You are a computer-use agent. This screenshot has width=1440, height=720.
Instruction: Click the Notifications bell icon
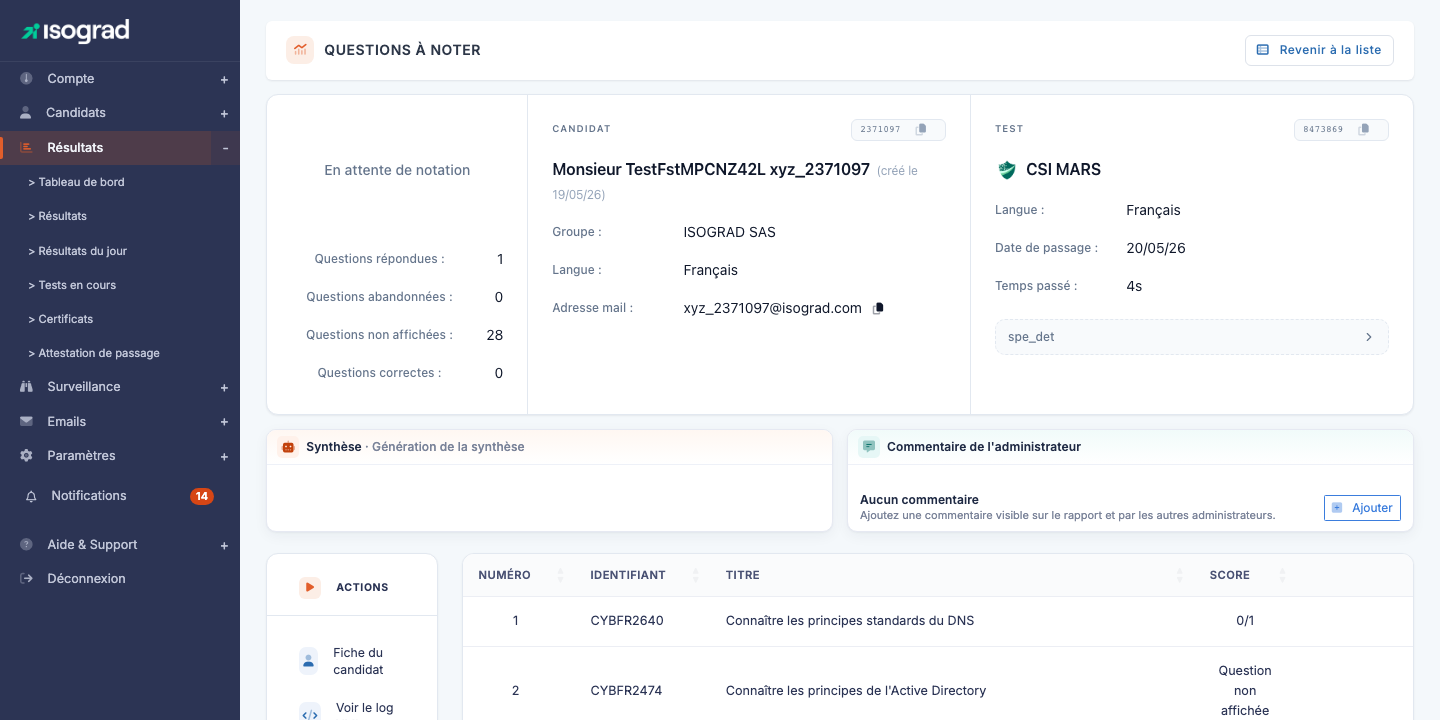coord(31,496)
